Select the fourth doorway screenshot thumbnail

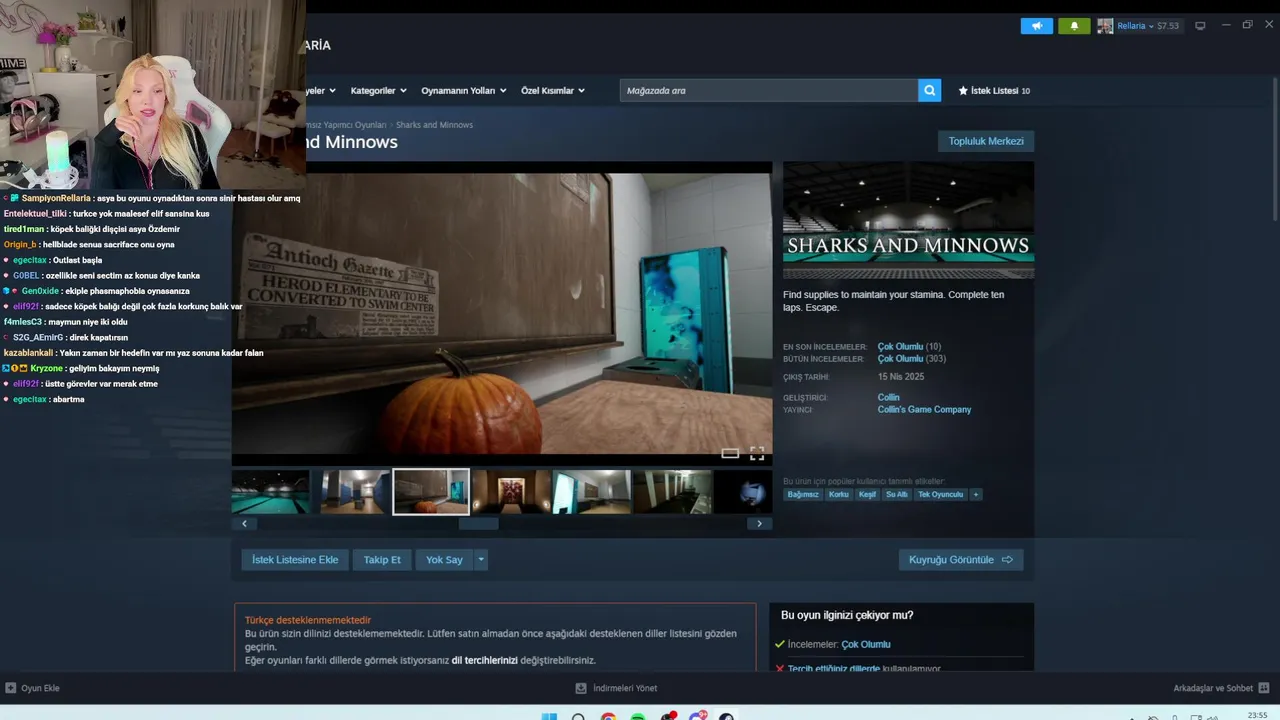point(511,492)
